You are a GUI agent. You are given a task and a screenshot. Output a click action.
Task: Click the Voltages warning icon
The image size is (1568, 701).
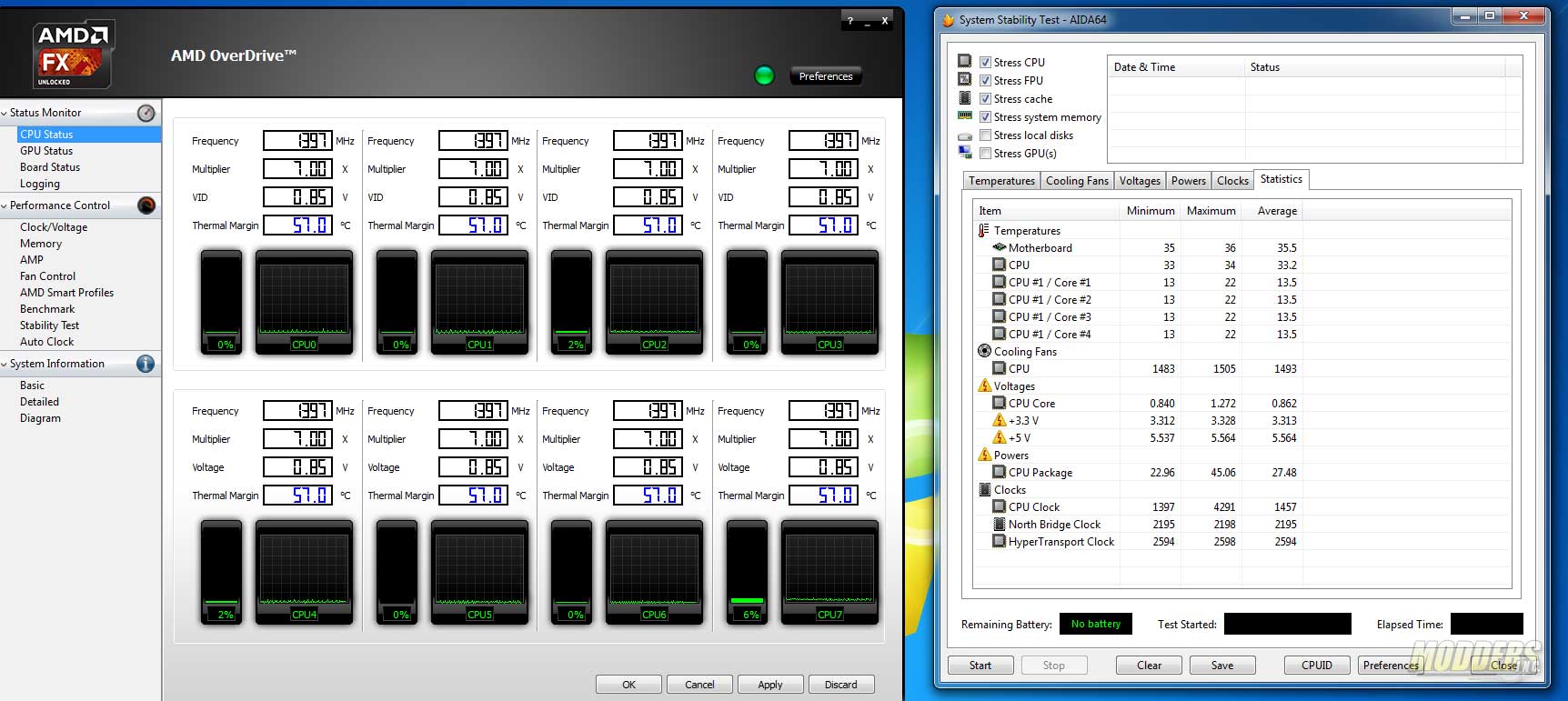(x=984, y=386)
